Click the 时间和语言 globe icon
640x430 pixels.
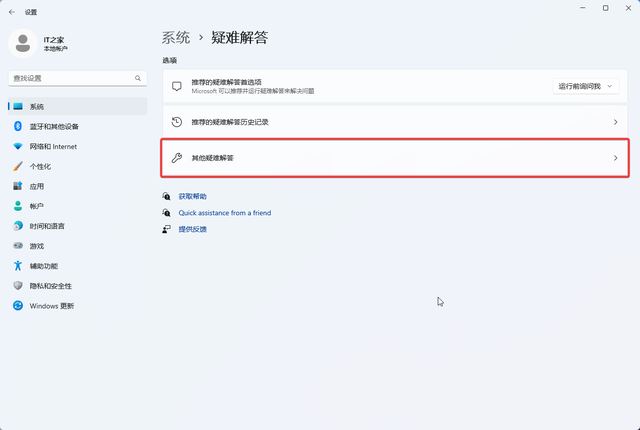pos(18,226)
